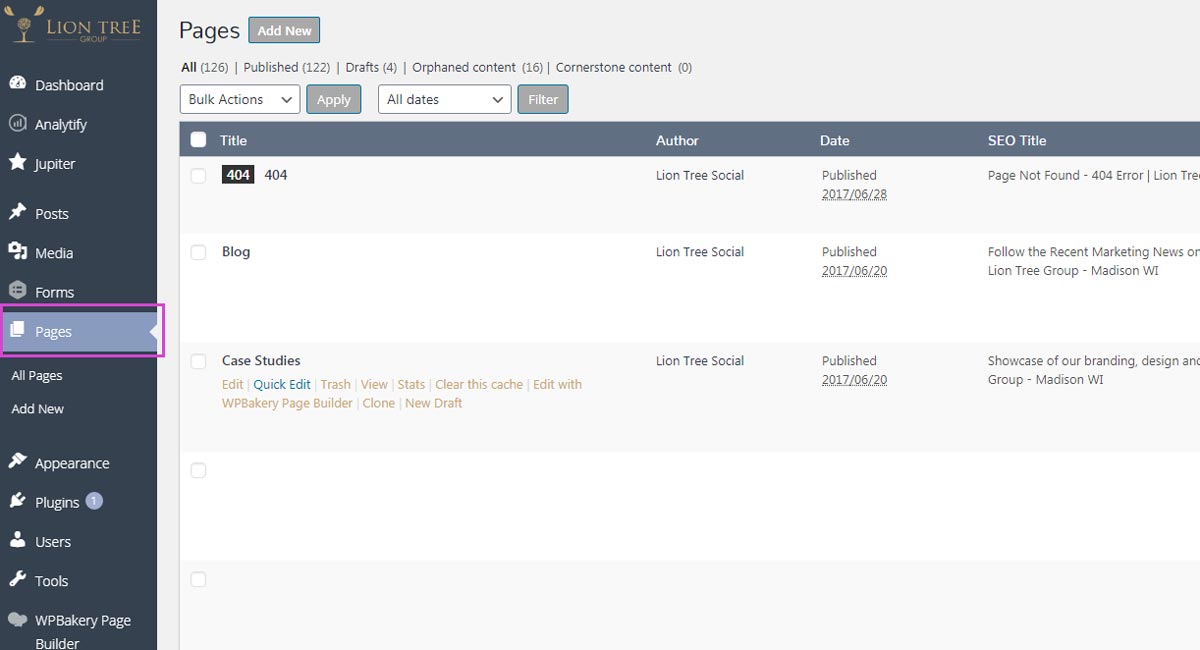Click Edit under Case Studies
The height and width of the screenshot is (650, 1200).
[232, 384]
